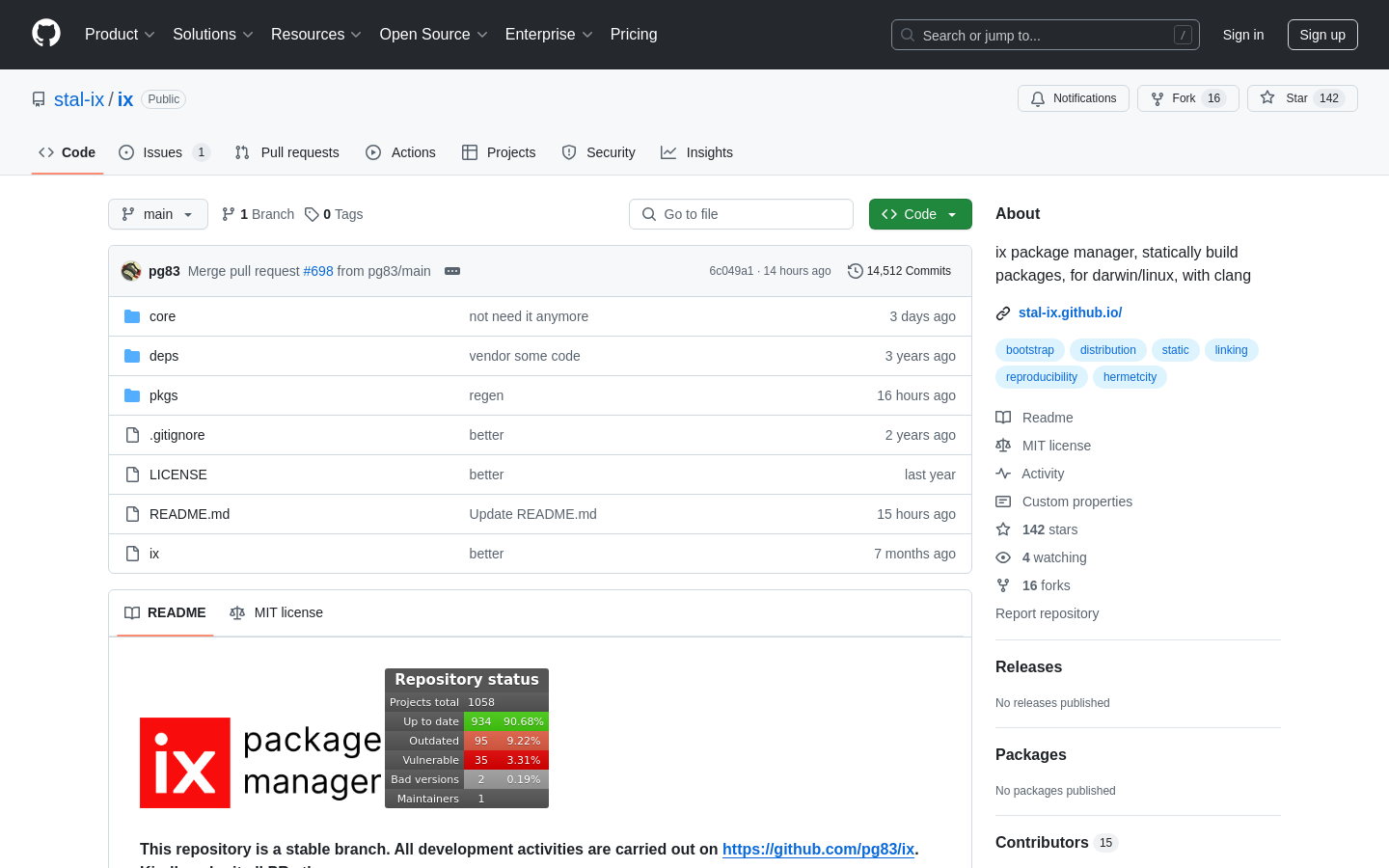The image size is (1389, 868).
Task: Open the stal-ix.github.io website link
Action: 1071,312
